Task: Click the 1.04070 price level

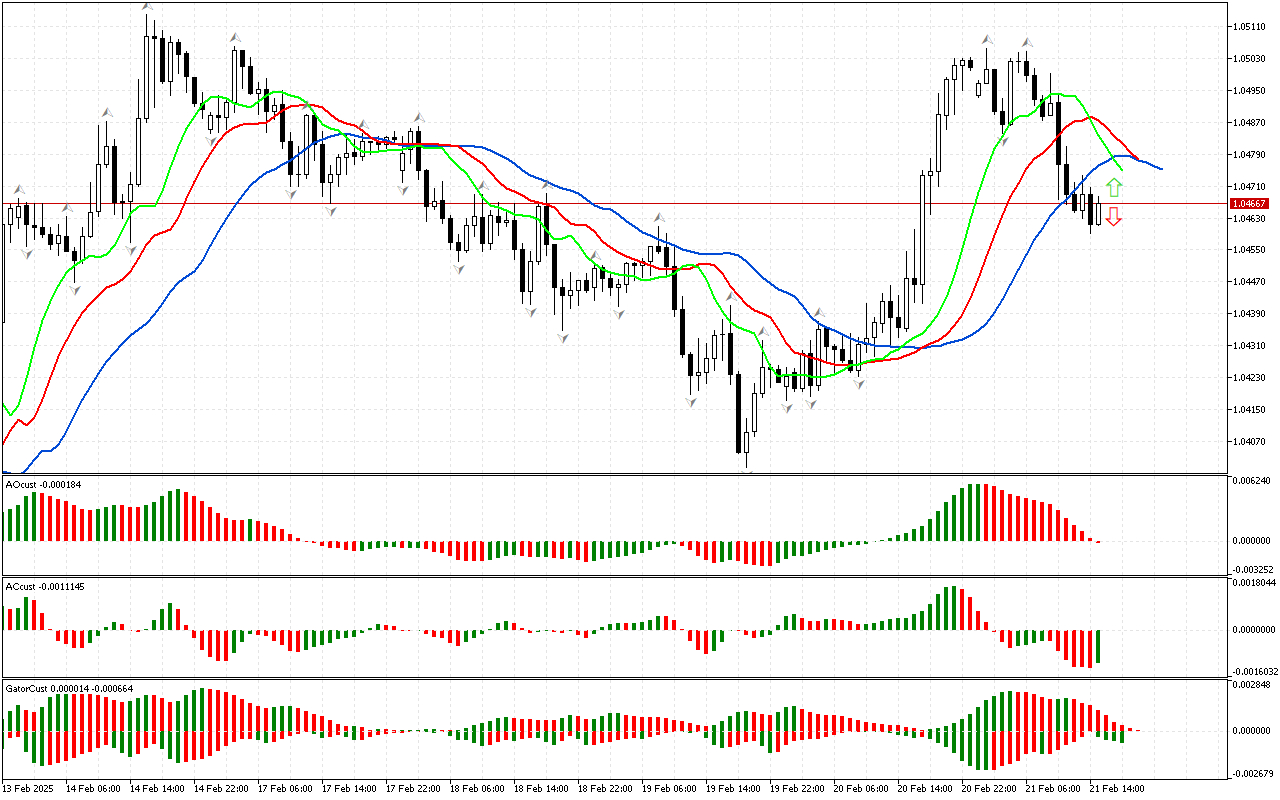Action: pyautogui.click(x=1251, y=442)
